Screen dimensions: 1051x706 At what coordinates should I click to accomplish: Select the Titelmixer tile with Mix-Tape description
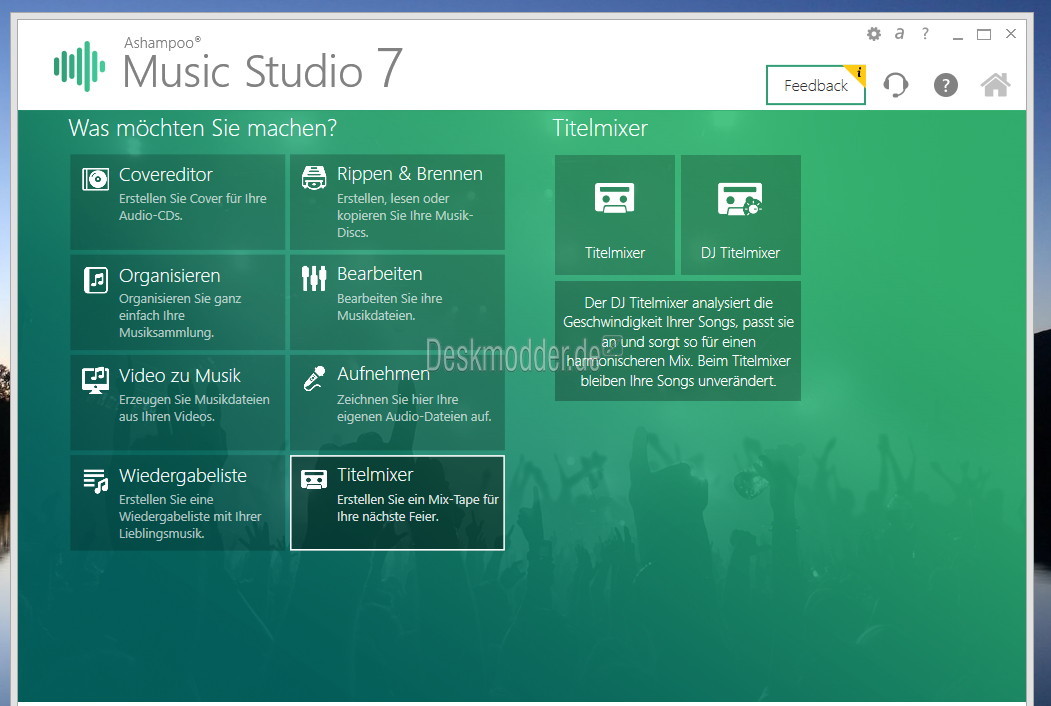tap(397, 503)
